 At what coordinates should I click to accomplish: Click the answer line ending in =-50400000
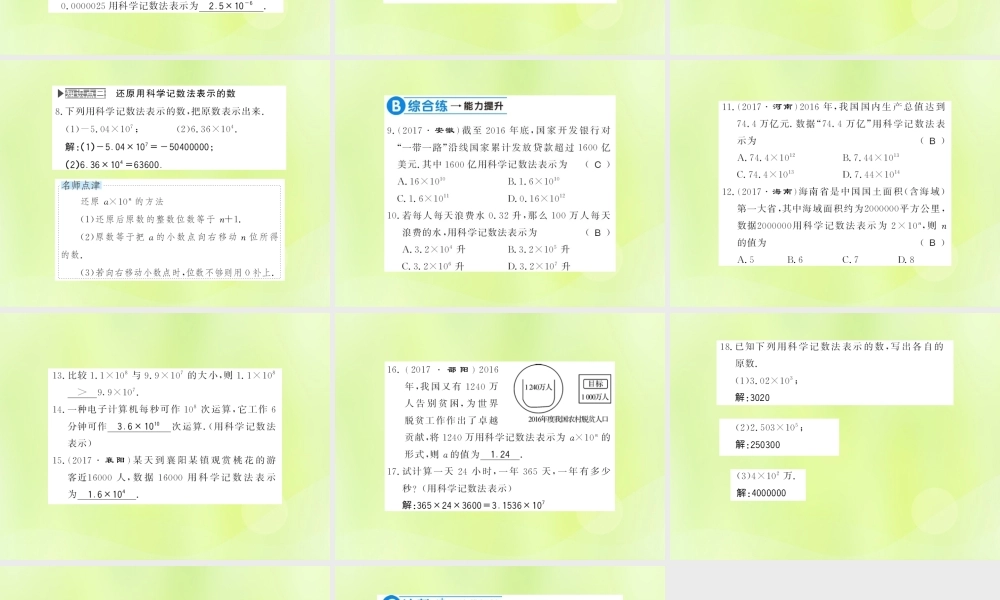(140, 147)
